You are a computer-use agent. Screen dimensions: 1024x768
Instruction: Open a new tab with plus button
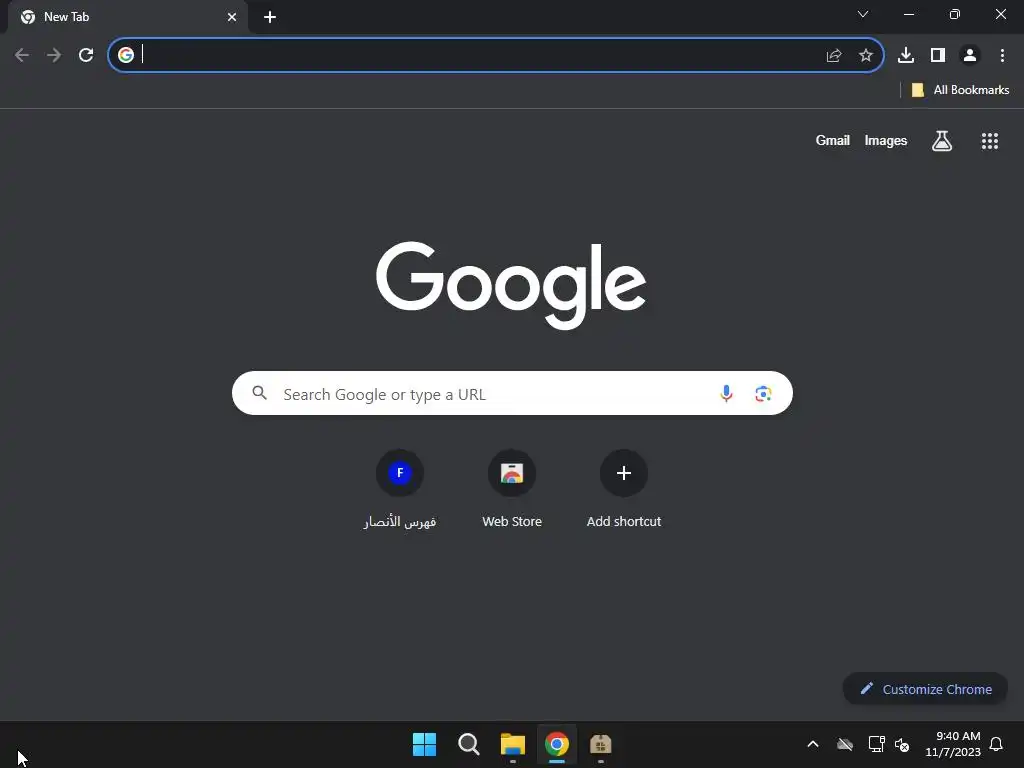[270, 17]
